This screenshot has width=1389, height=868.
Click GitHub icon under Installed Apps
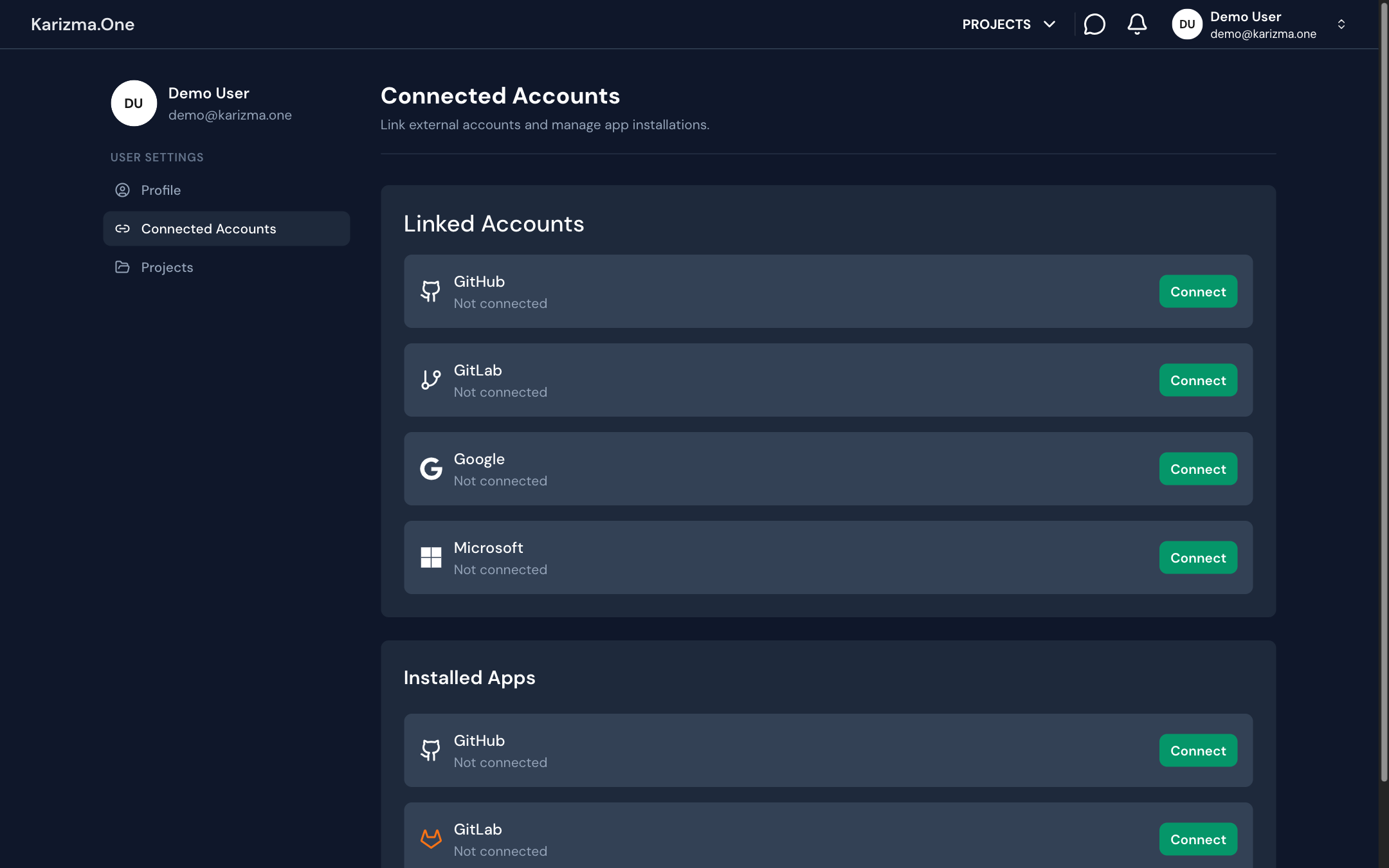click(431, 750)
